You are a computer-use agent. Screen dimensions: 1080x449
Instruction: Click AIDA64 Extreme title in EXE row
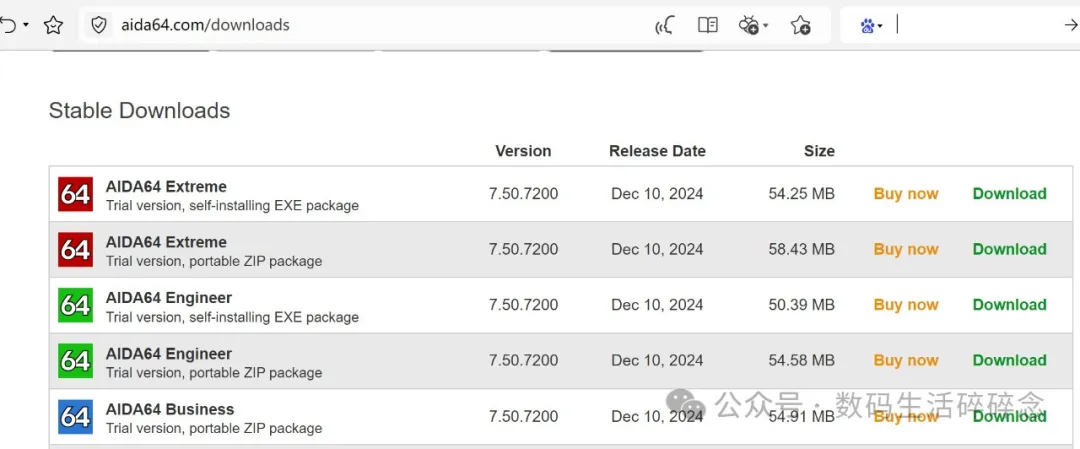click(x=166, y=187)
